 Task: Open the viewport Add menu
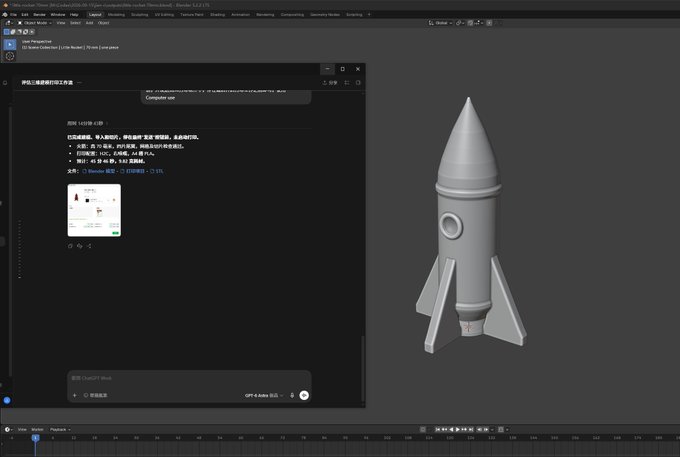point(89,23)
